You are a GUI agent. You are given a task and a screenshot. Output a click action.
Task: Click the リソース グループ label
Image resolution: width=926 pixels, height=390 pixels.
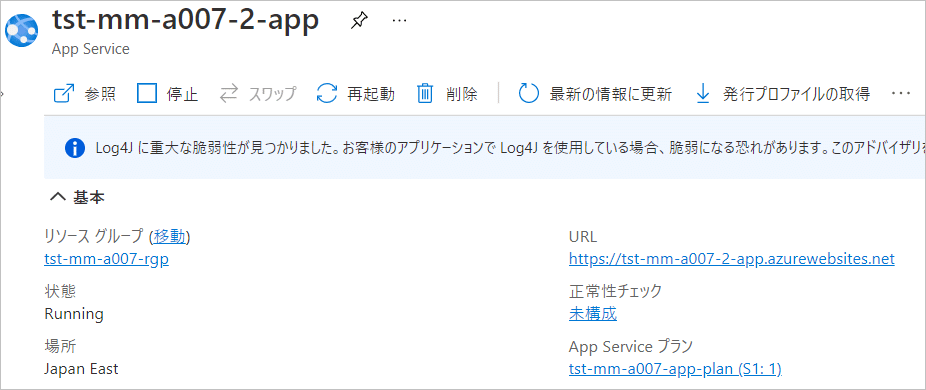[x=94, y=236]
